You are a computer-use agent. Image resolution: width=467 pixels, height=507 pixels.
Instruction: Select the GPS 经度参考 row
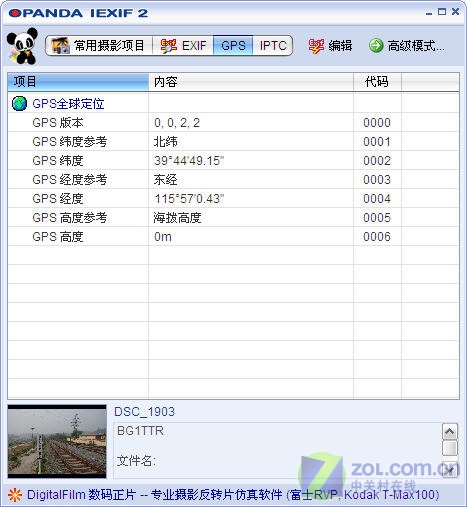tap(233, 180)
